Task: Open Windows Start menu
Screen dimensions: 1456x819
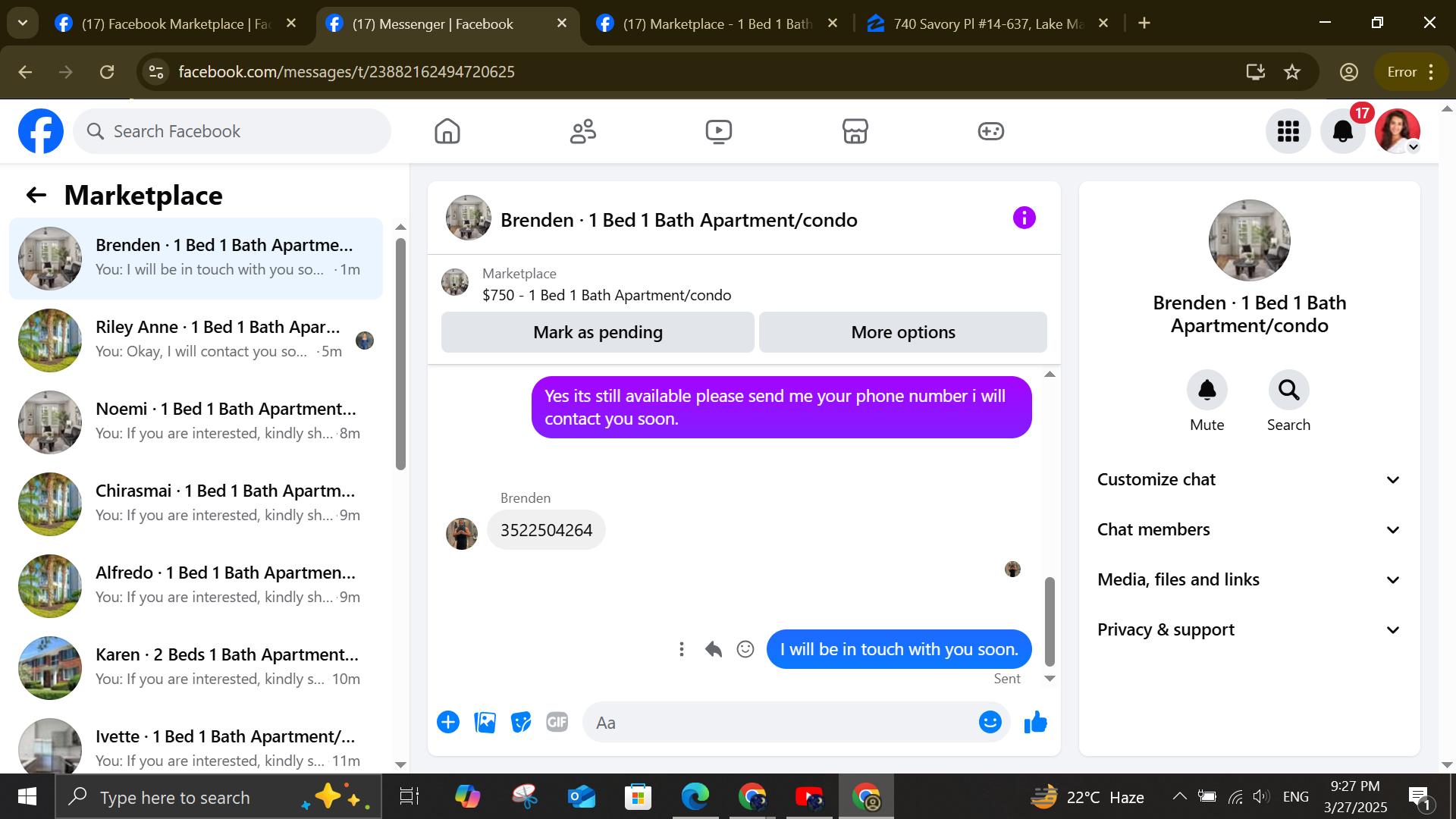Action: 27,797
